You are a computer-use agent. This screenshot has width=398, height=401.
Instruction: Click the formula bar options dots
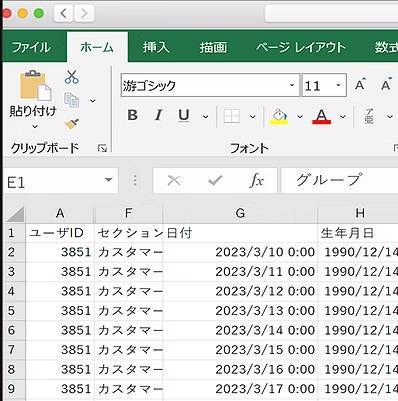[135, 180]
